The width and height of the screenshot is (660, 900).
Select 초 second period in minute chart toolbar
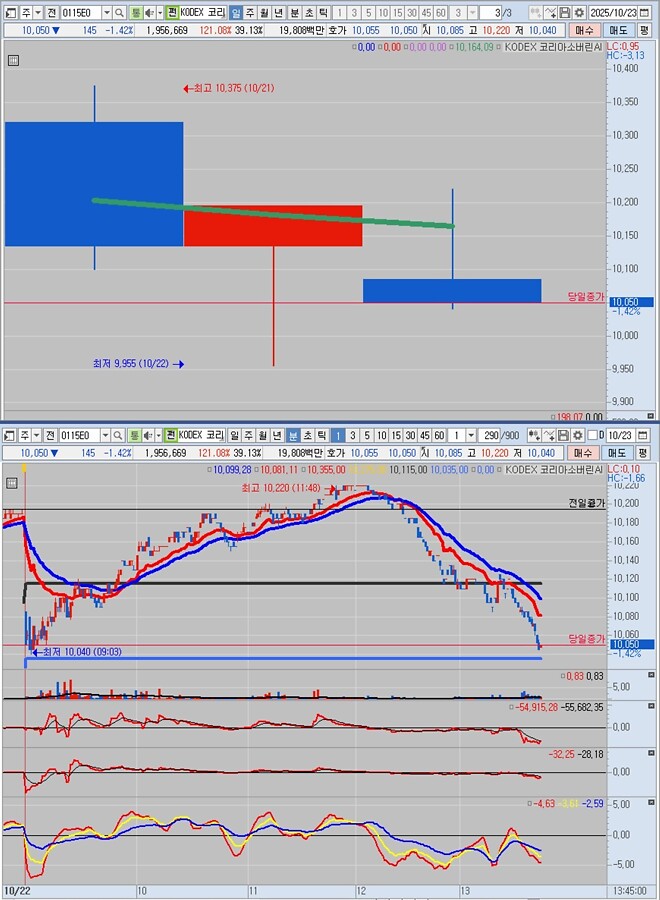307,435
